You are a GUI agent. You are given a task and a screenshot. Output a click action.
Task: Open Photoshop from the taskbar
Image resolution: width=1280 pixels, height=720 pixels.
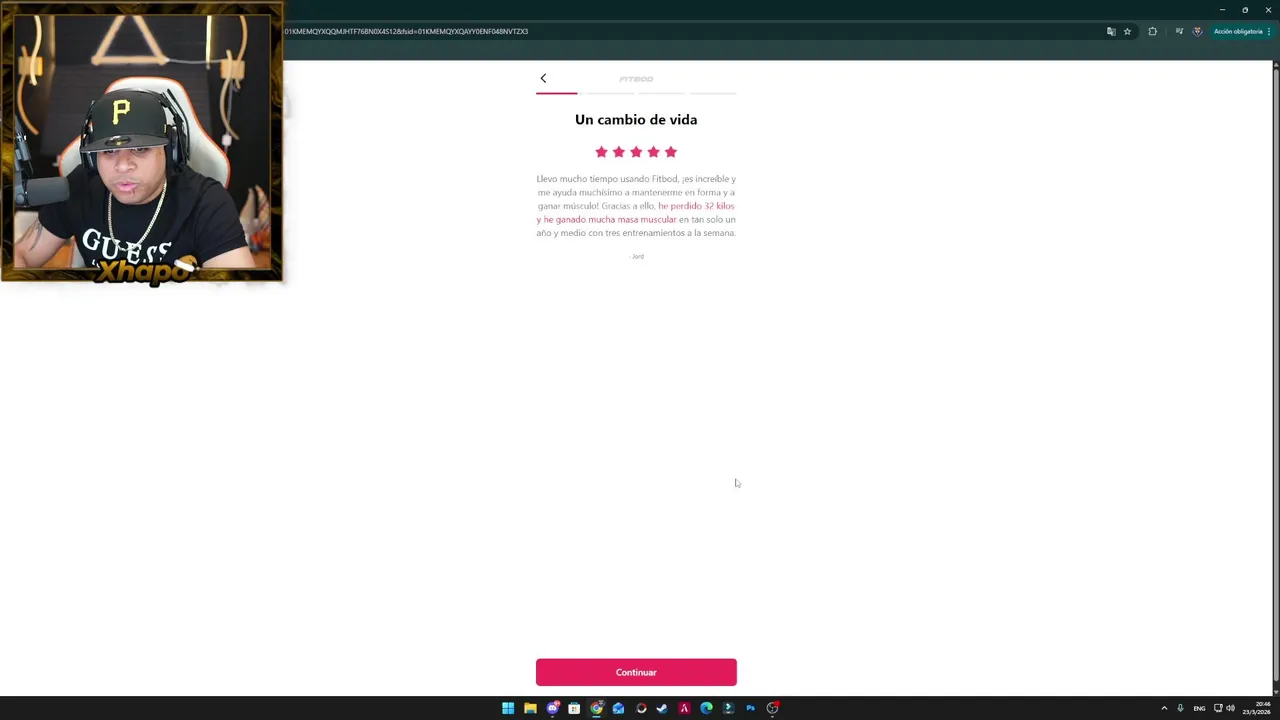point(750,708)
